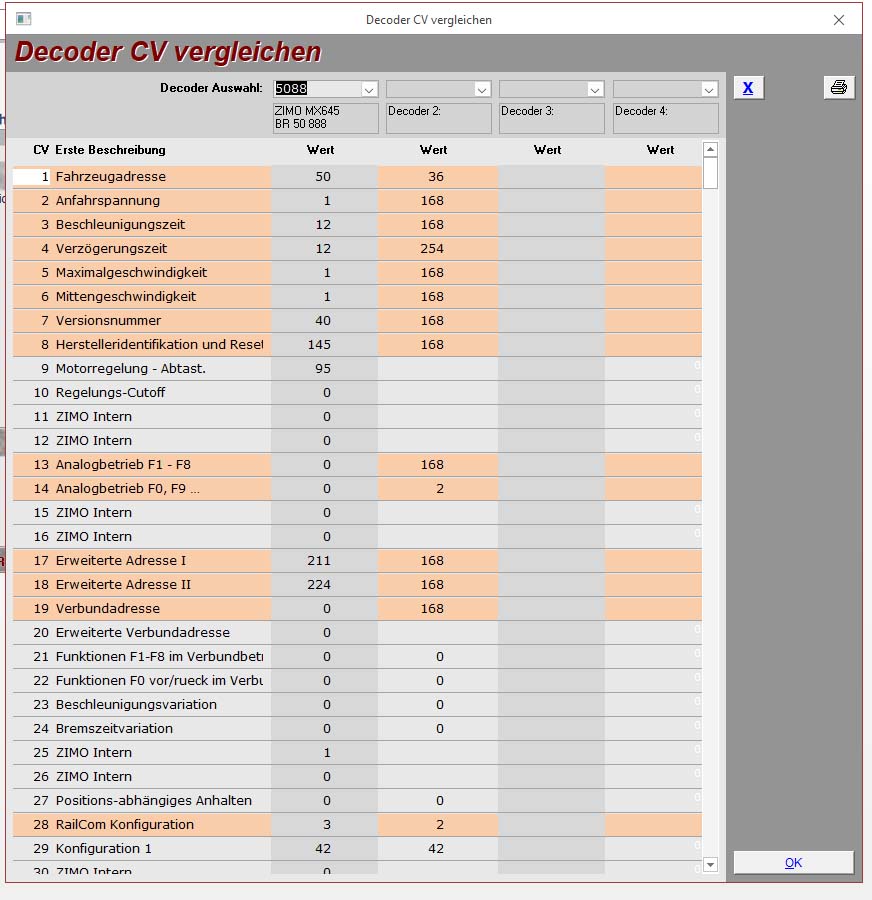872x900 pixels.
Task: Click value 211 for Erweiterte Adresse I
Action: [x=319, y=561]
